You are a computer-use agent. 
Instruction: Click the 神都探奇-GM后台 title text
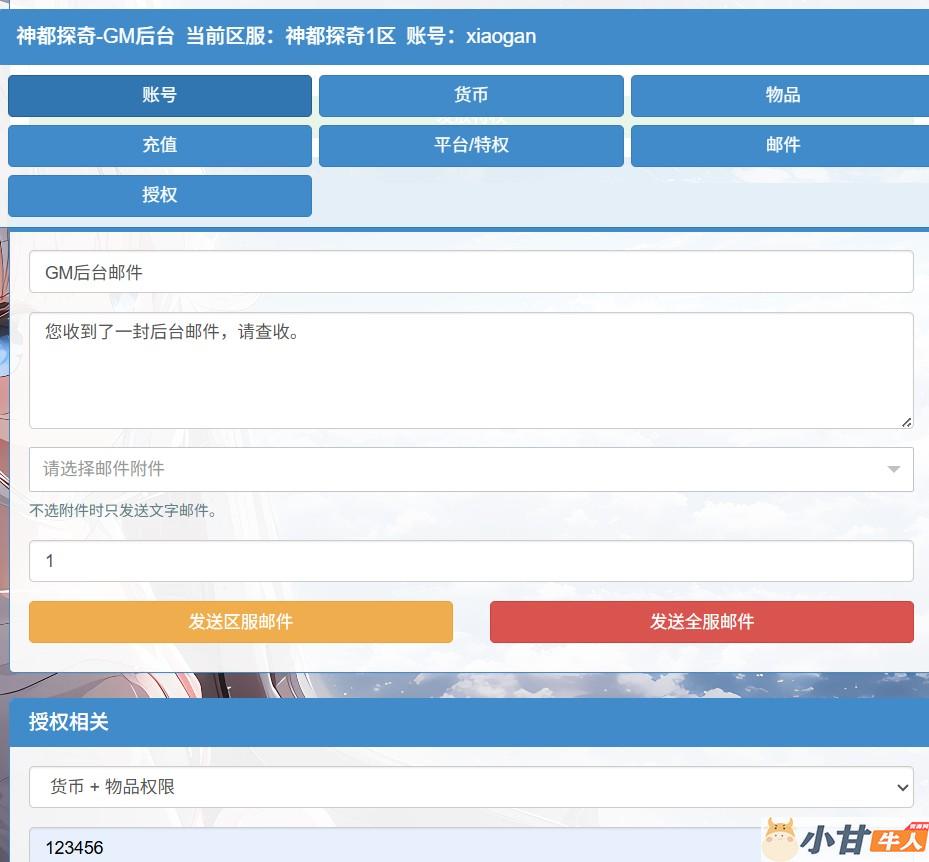point(95,37)
